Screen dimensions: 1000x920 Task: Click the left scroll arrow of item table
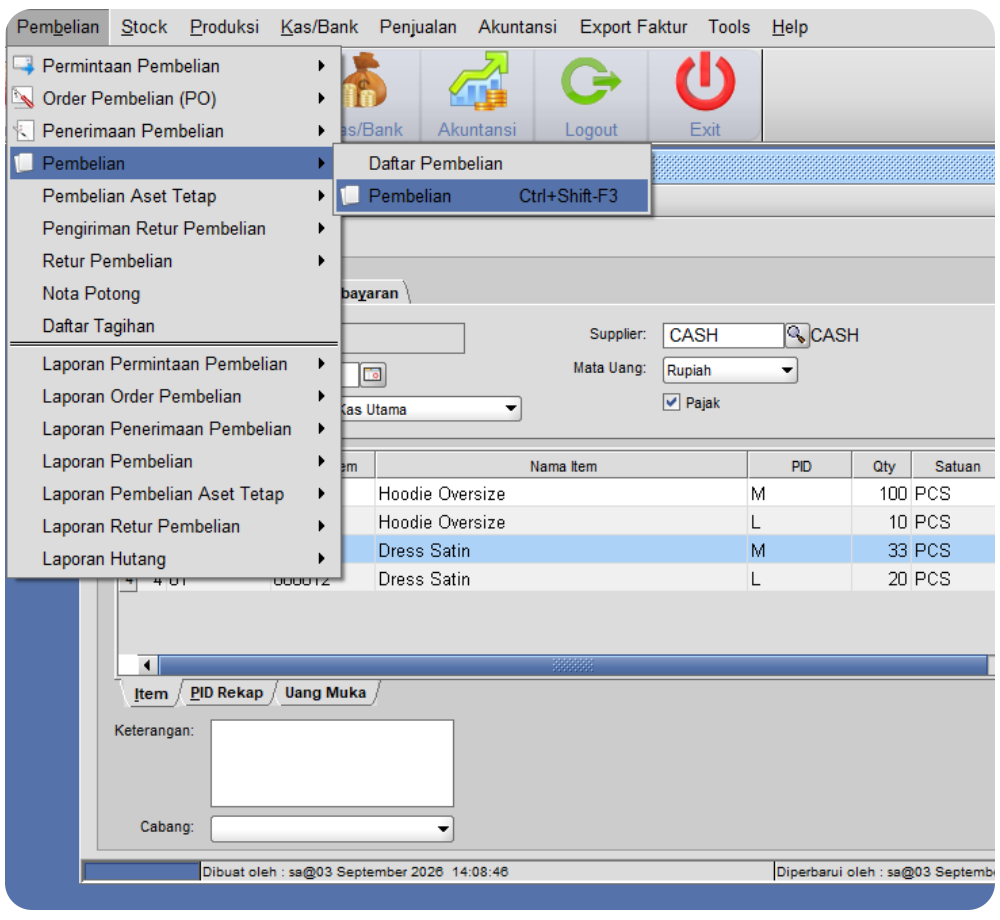[147, 666]
